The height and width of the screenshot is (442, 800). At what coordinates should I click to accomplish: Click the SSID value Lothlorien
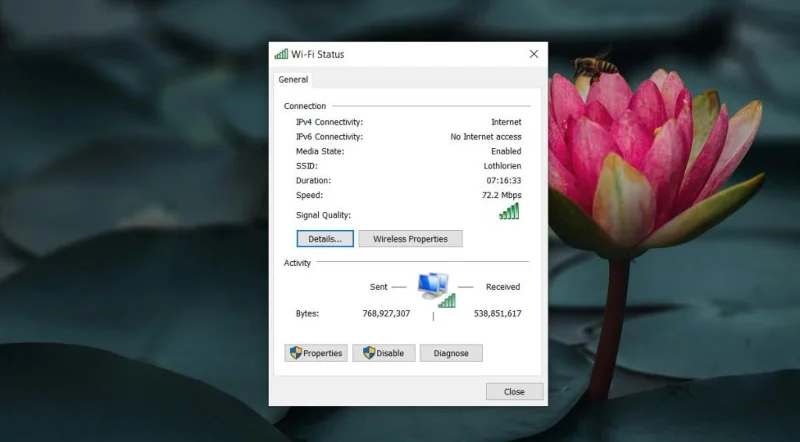coord(503,166)
